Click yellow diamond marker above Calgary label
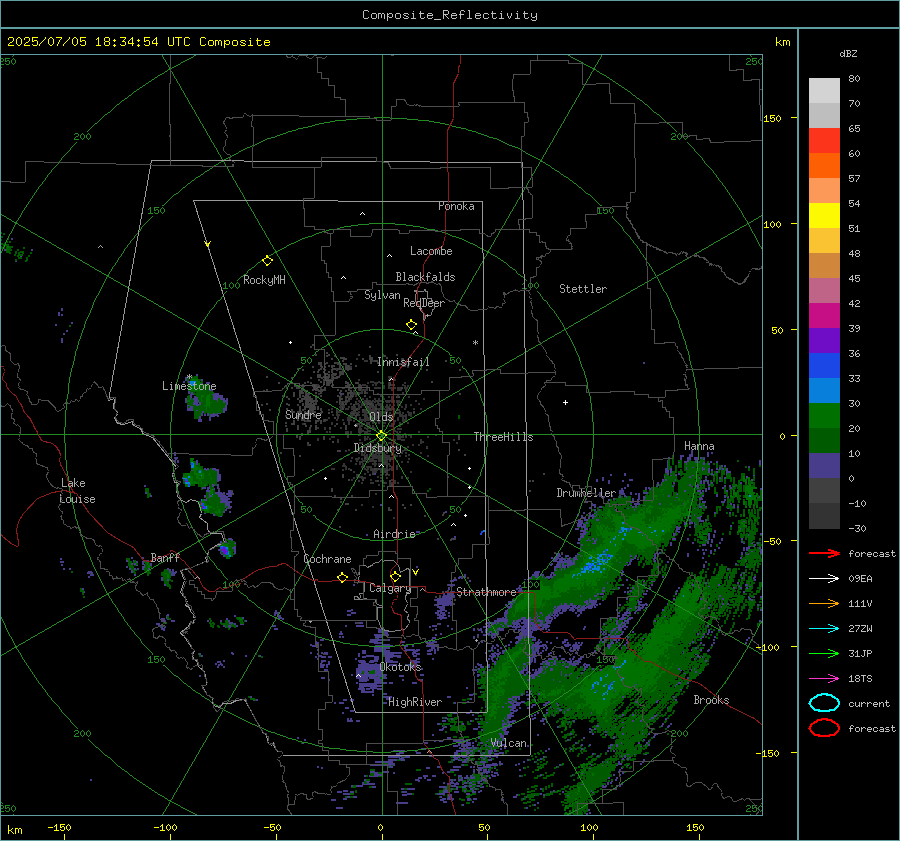The image size is (900, 841). pos(395,576)
